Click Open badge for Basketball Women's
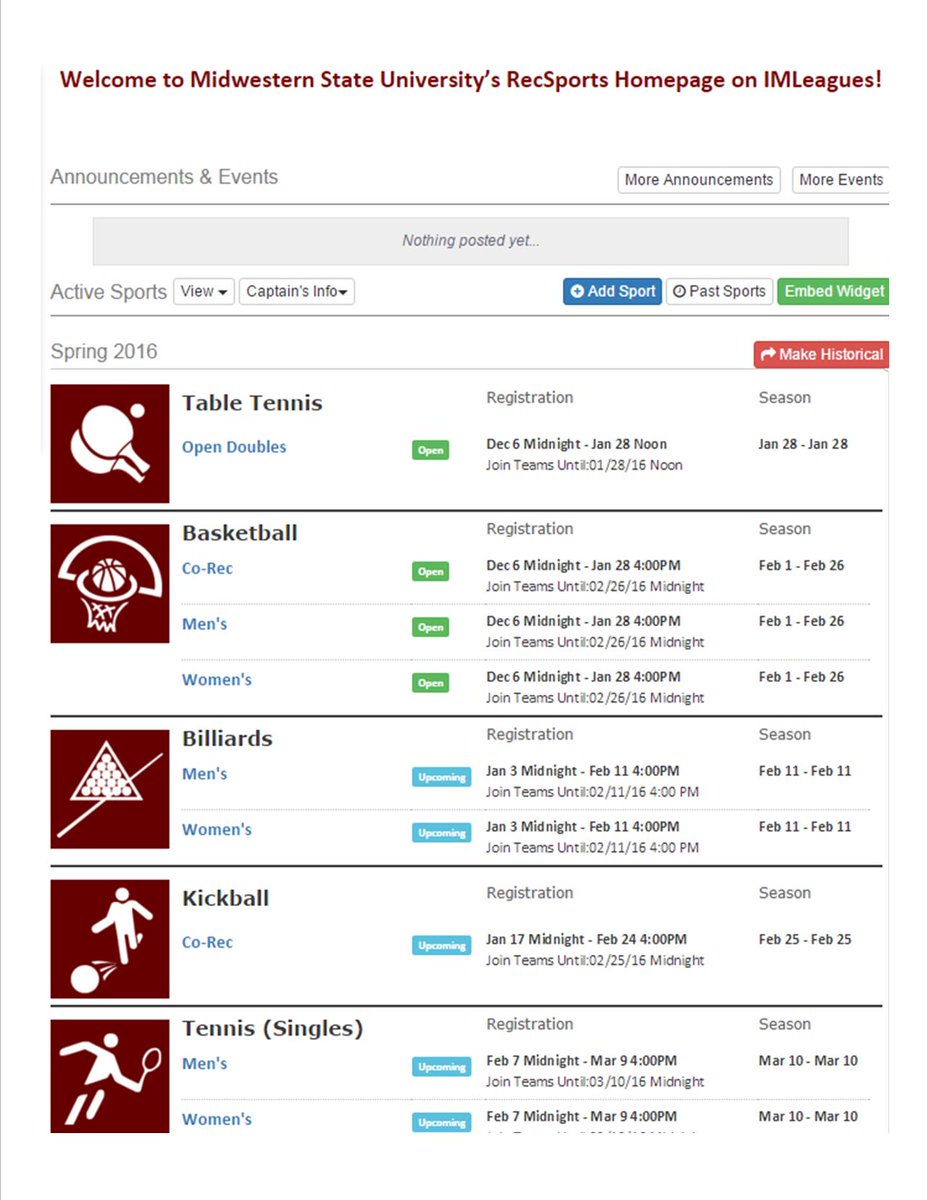 431,683
